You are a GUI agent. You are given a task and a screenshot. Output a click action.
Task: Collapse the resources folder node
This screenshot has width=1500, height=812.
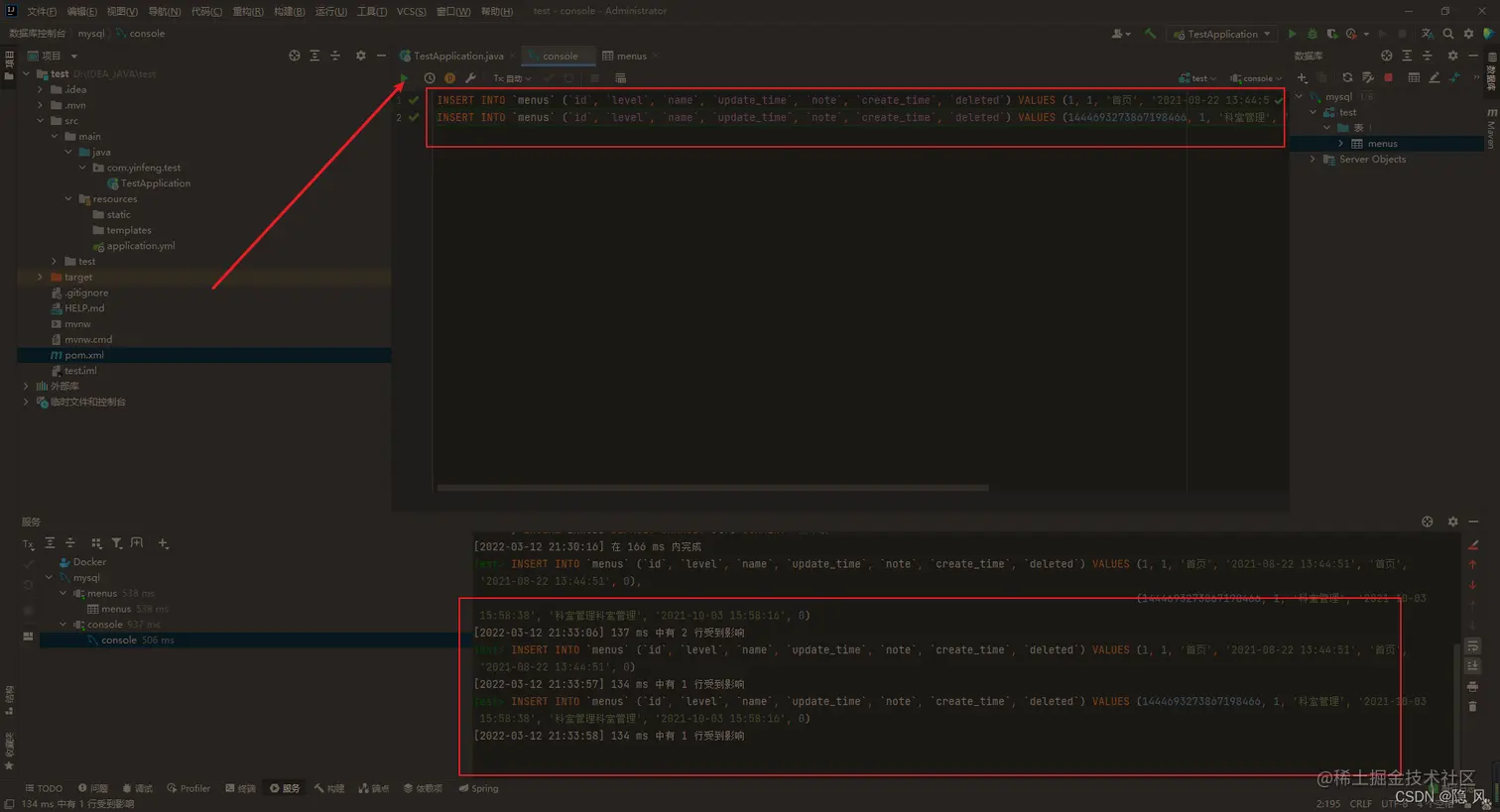[68, 199]
